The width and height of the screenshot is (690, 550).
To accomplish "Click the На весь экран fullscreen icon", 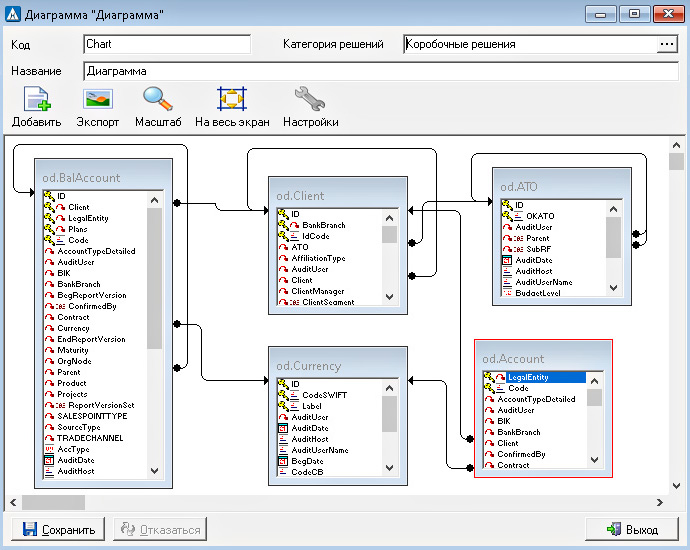I will click(x=232, y=99).
